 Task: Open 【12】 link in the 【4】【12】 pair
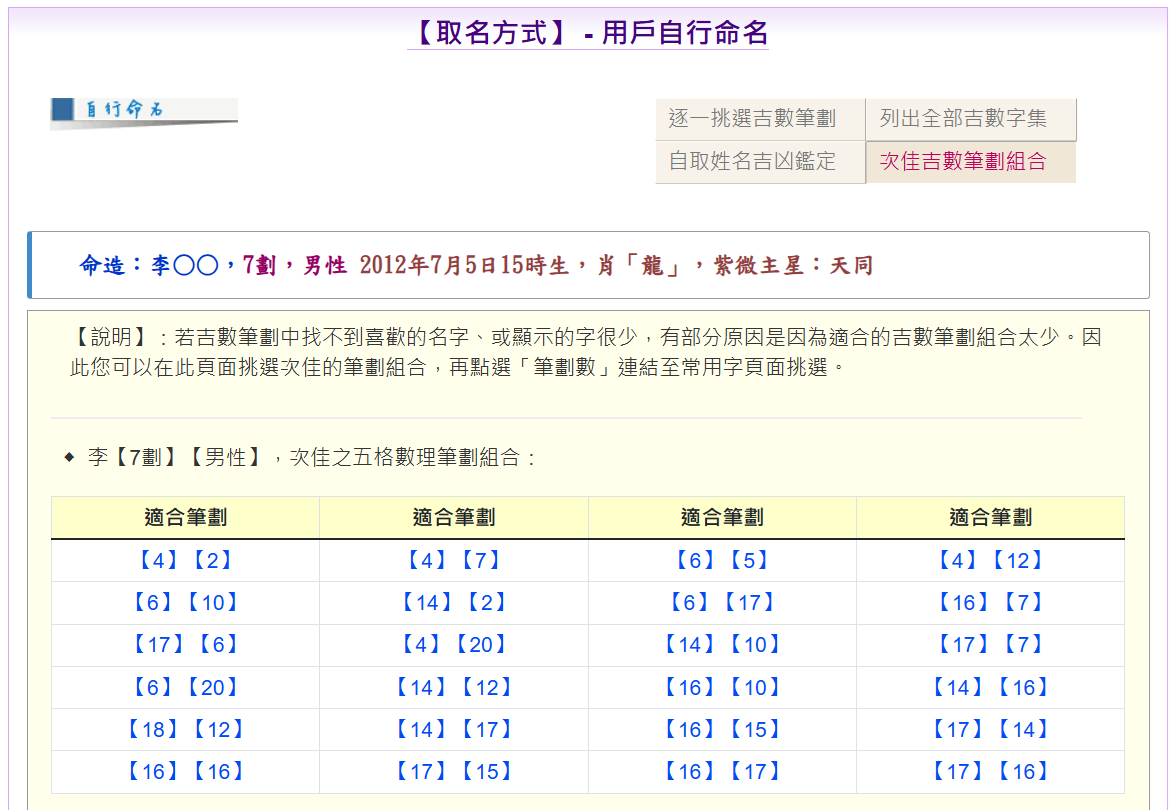(1017, 560)
